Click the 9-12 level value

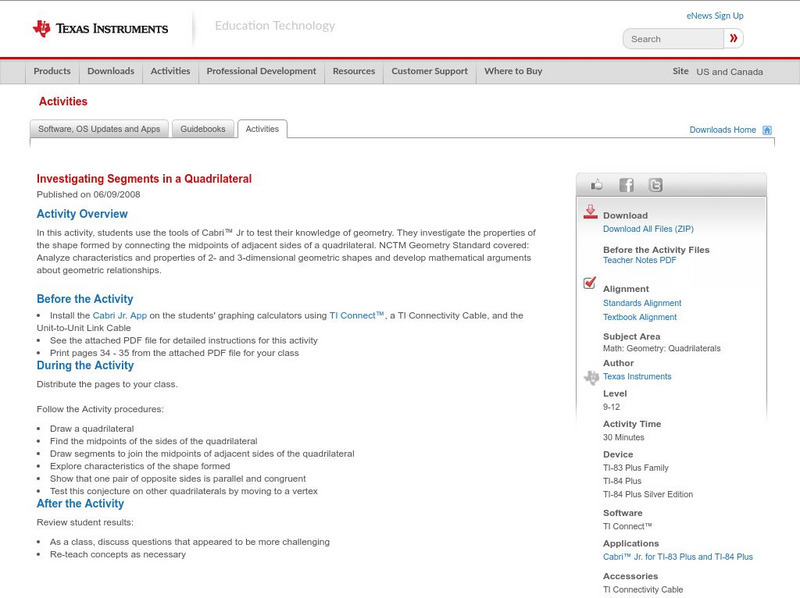click(x=611, y=407)
